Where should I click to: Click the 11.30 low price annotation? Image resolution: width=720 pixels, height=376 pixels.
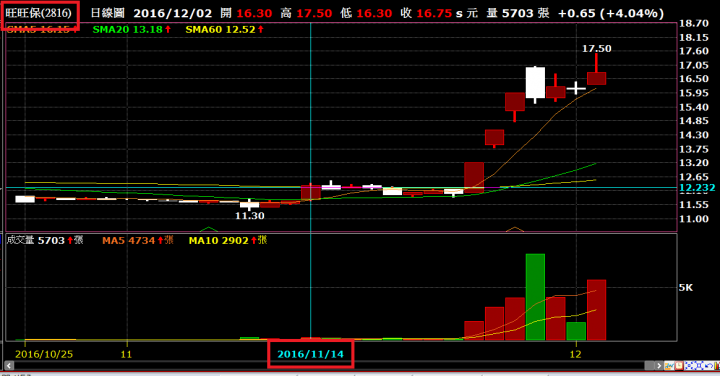pos(250,216)
